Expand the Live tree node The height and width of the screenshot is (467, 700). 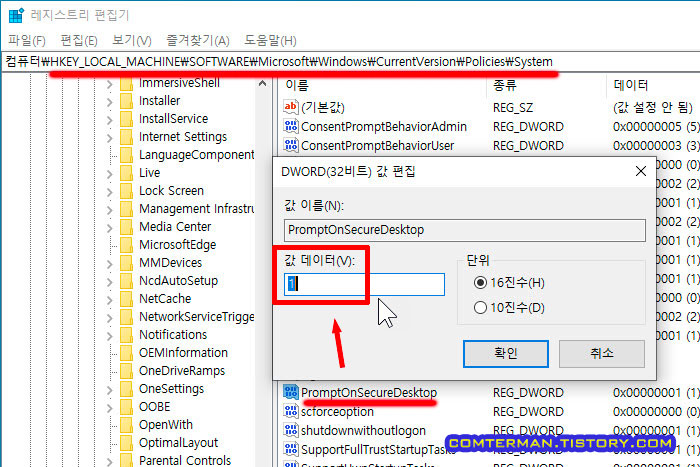109,174
